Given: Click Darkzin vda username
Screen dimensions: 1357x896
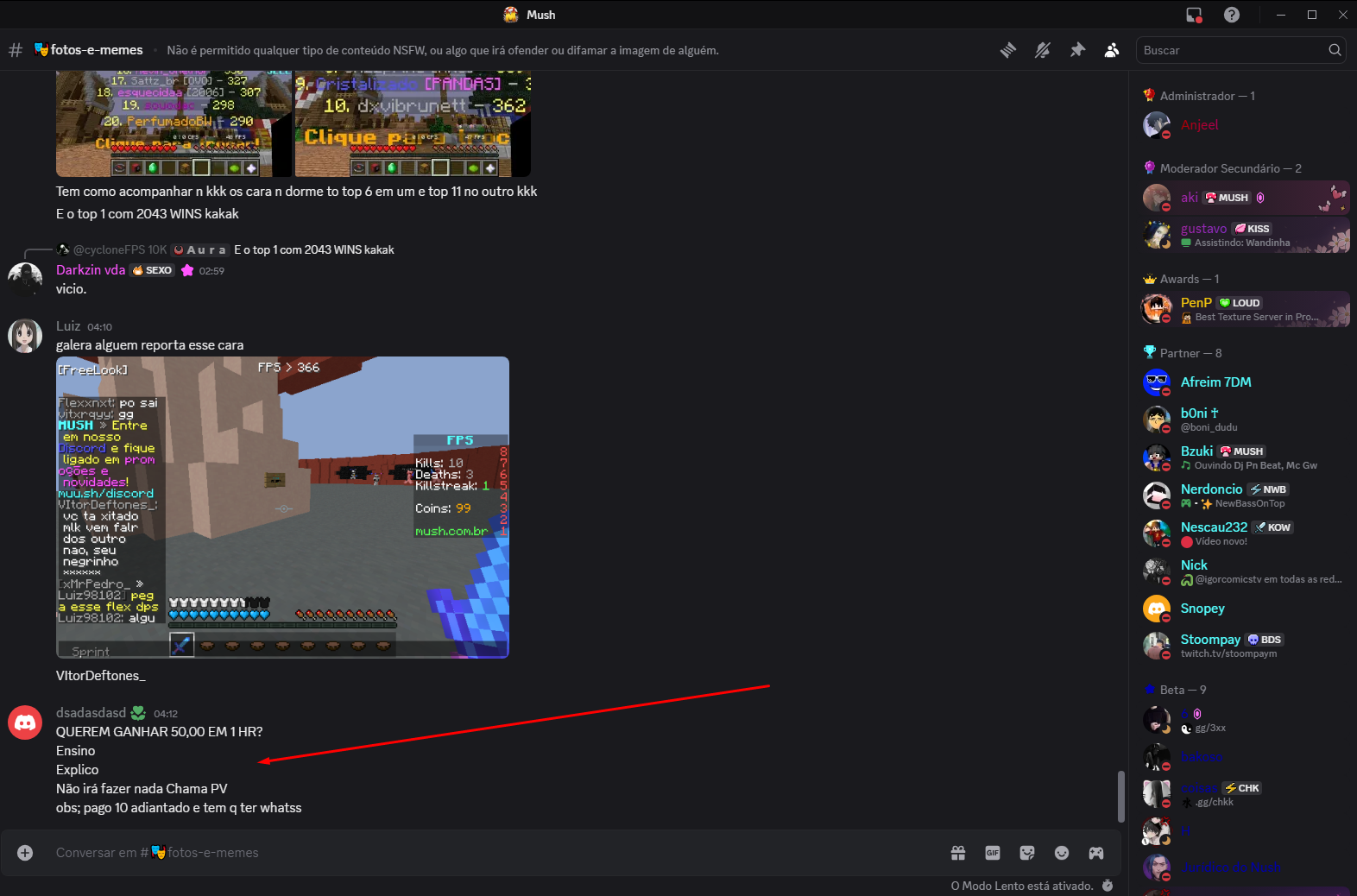Looking at the screenshot, I should coord(91,270).
